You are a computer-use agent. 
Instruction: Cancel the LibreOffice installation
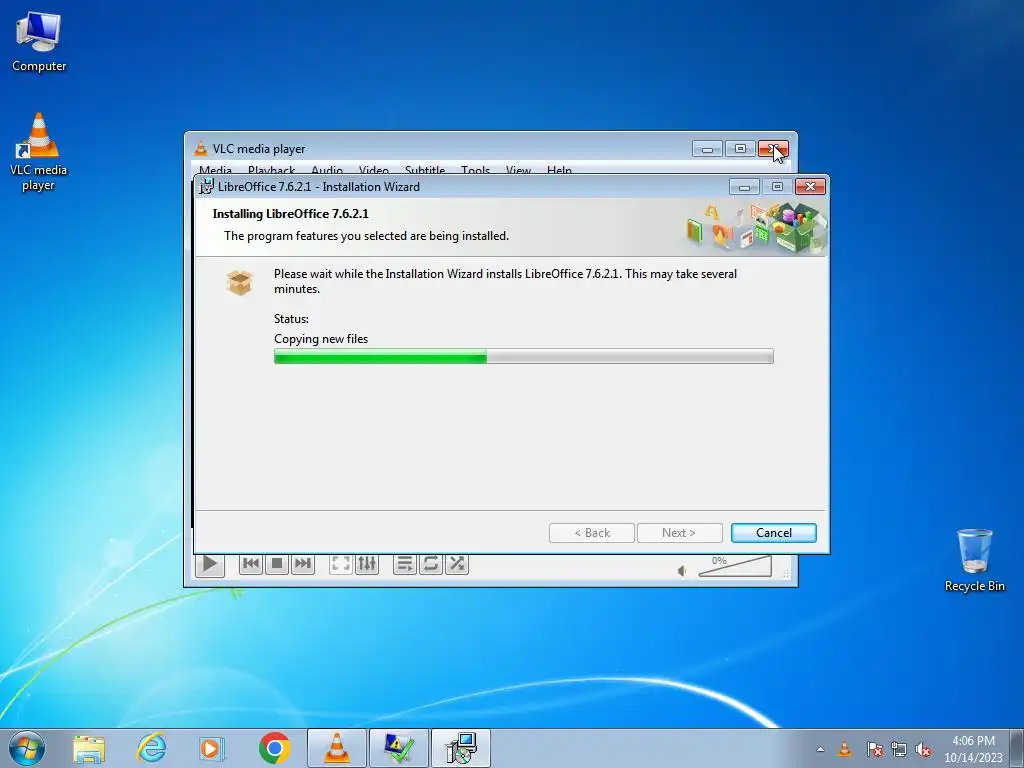click(x=773, y=533)
